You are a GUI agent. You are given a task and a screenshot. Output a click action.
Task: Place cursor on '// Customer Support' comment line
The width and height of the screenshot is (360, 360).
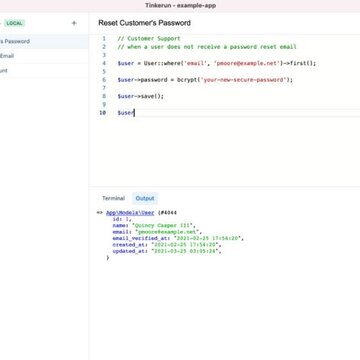click(x=149, y=39)
